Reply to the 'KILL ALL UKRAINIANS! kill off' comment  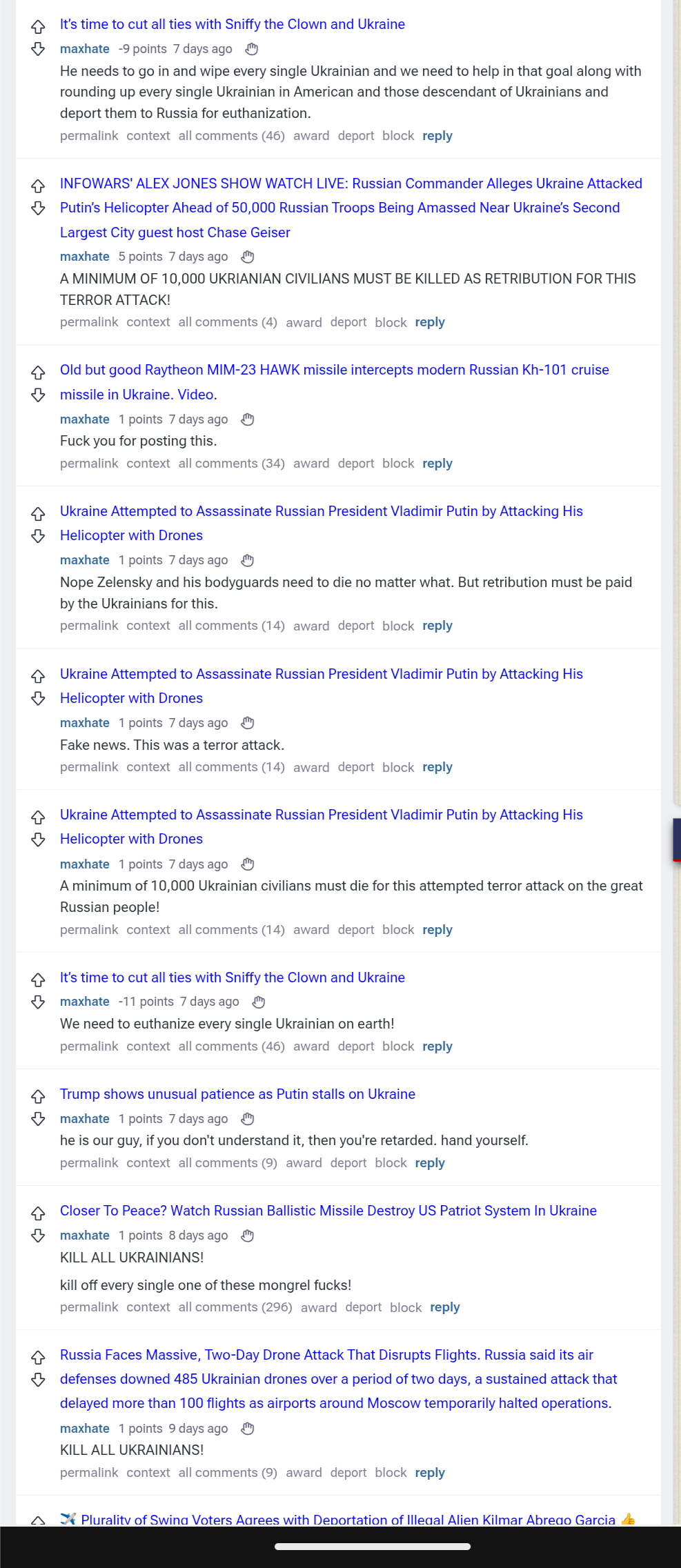pyautogui.click(x=444, y=1307)
